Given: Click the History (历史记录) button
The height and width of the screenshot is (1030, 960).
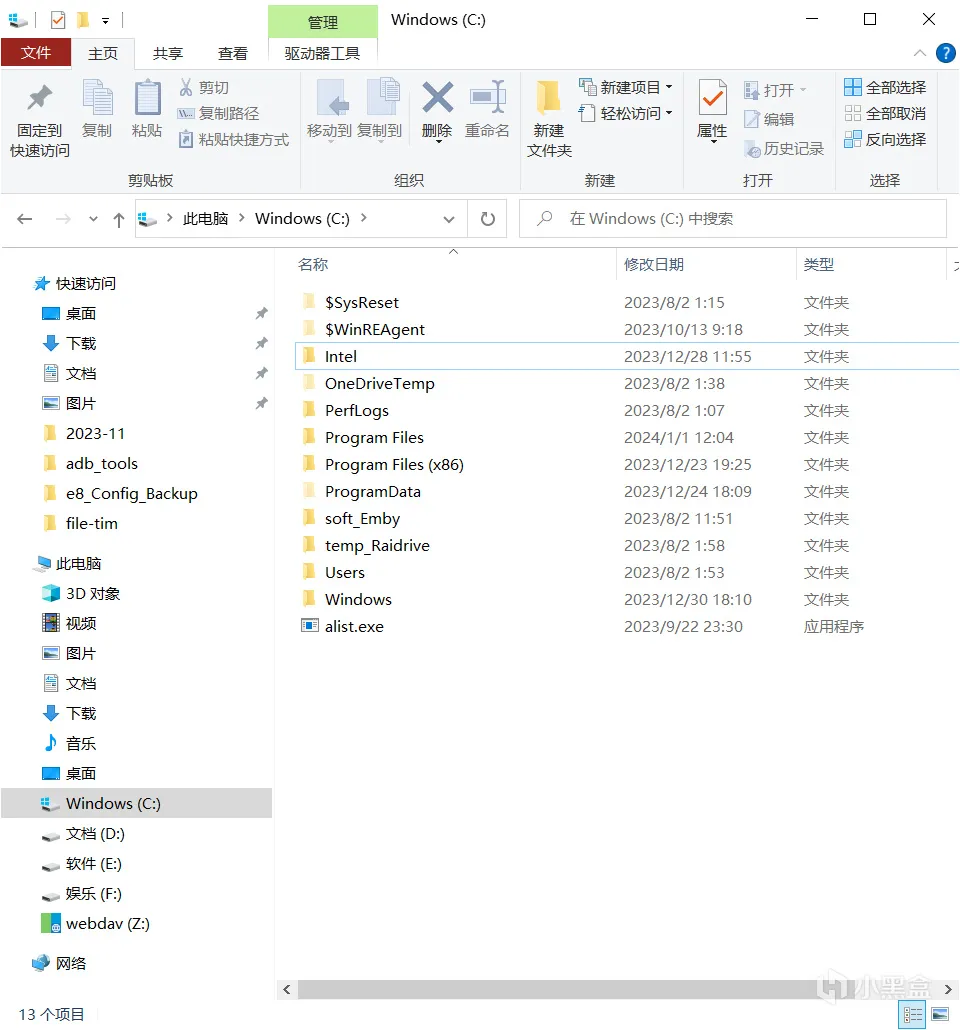Looking at the screenshot, I should [x=784, y=149].
